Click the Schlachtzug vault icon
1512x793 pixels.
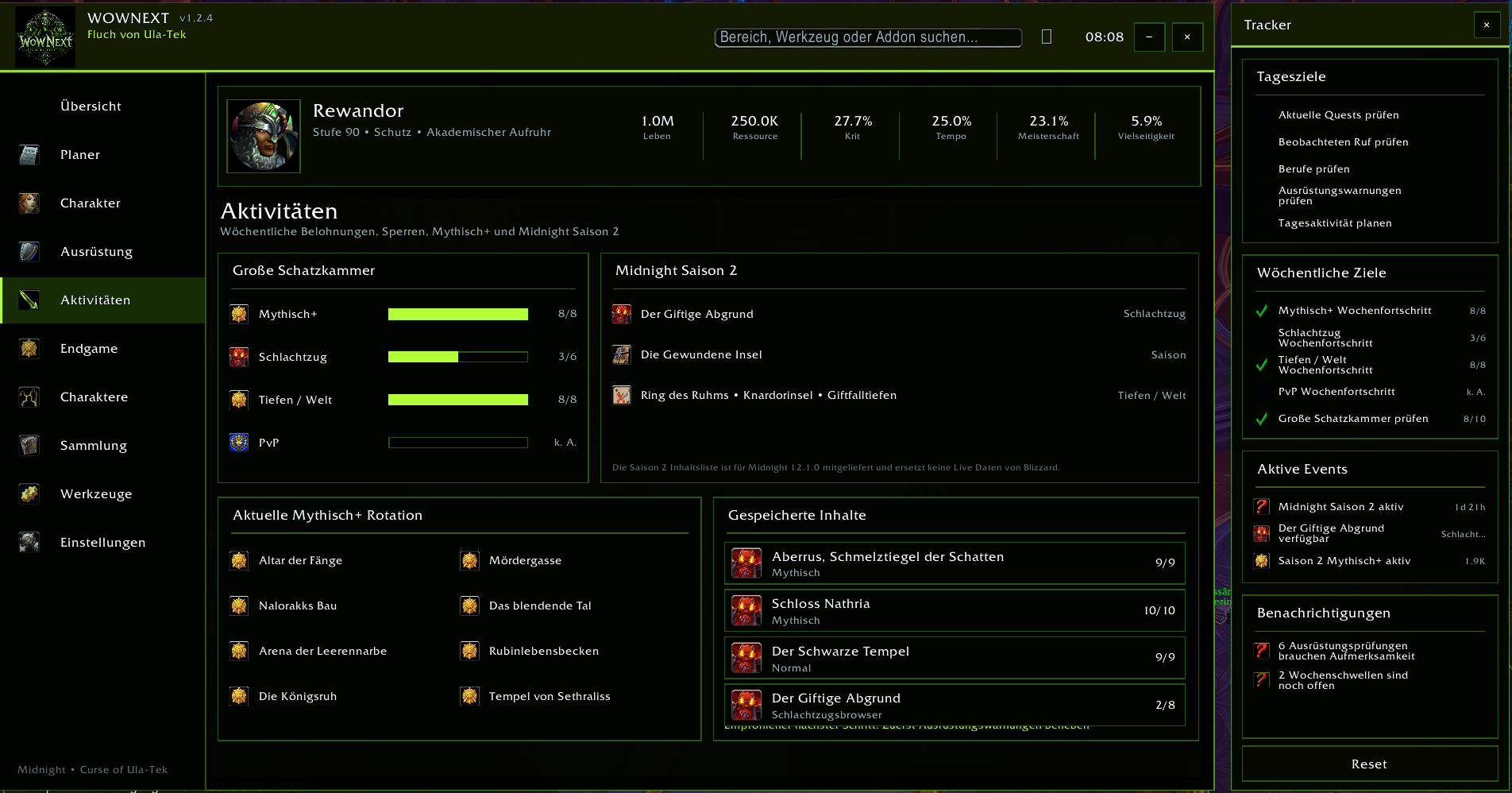239,357
